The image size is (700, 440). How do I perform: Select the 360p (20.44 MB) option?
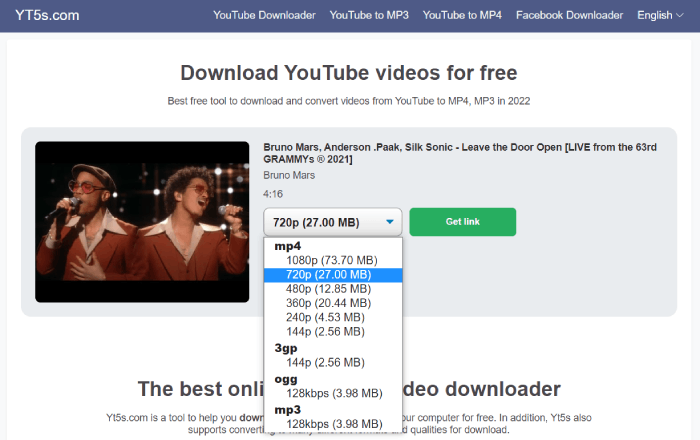[x=333, y=303]
